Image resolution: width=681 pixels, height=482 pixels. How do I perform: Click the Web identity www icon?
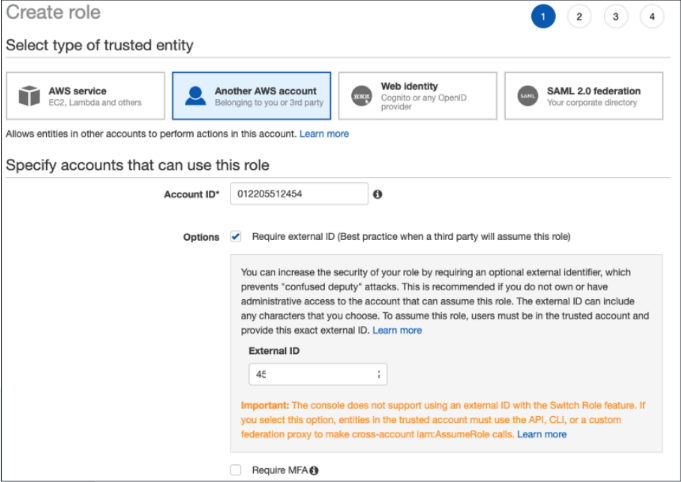click(x=361, y=96)
